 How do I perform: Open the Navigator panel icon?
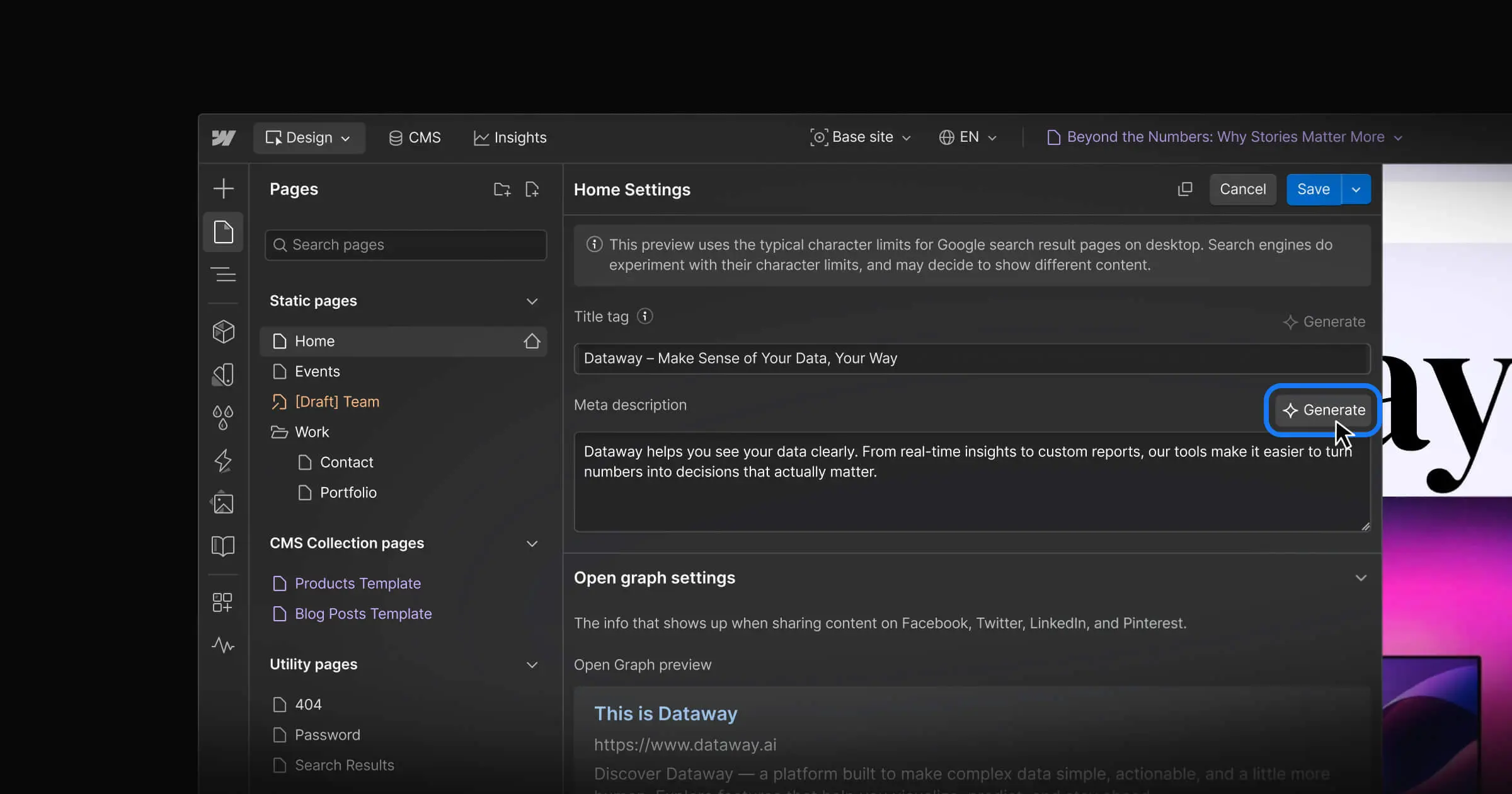click(x=223, y=275)
